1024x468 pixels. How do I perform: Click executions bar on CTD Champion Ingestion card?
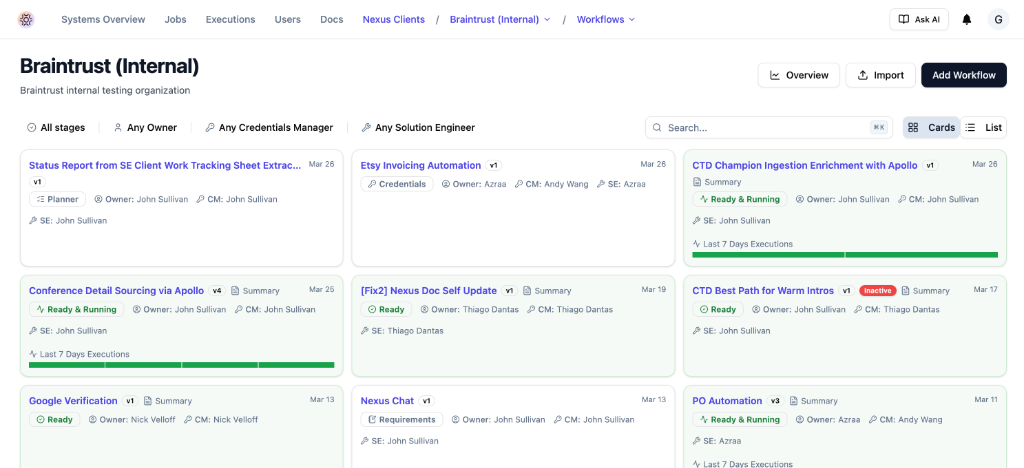pyautogui.click(x=845, y=255)
